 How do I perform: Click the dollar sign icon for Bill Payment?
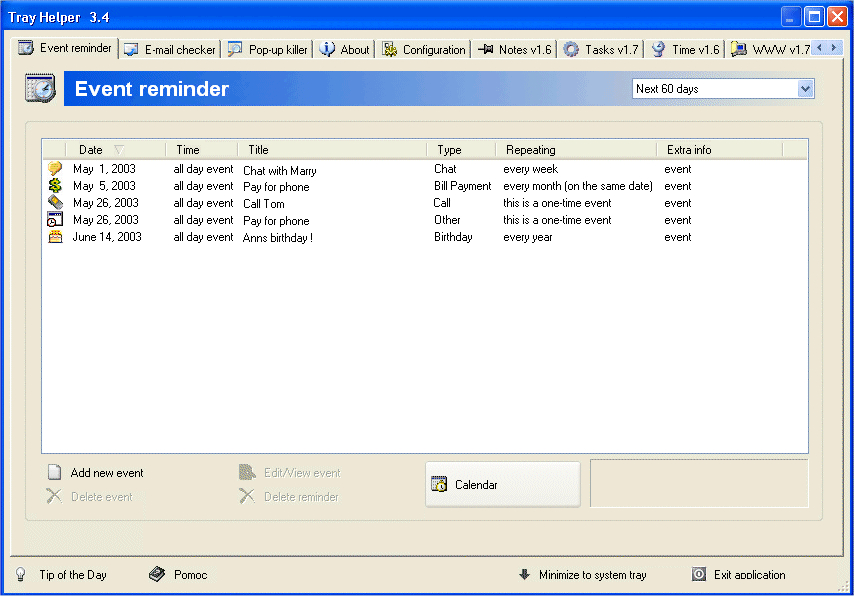pyautogui.click(x=55, y=186)
